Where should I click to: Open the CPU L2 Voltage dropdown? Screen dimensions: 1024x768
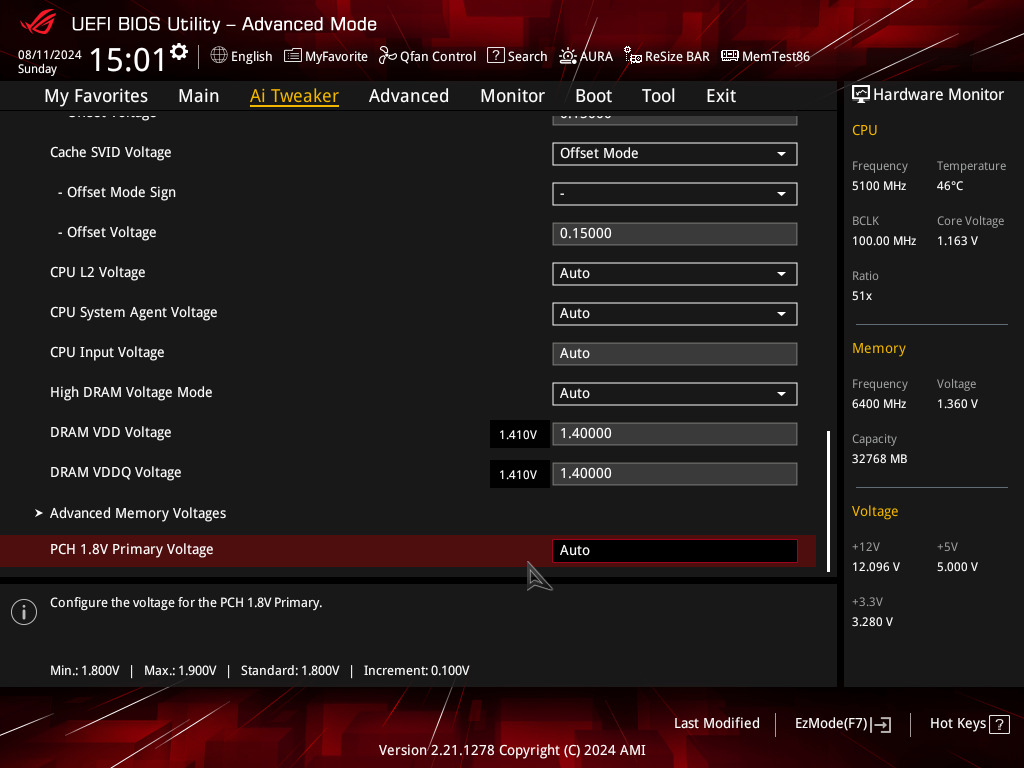click(x=675, y=274)
